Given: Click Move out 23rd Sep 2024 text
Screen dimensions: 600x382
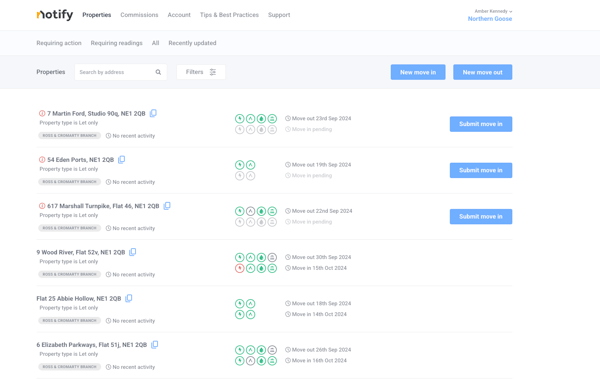Looking at the screenshot, I should [x=321, y=119].
